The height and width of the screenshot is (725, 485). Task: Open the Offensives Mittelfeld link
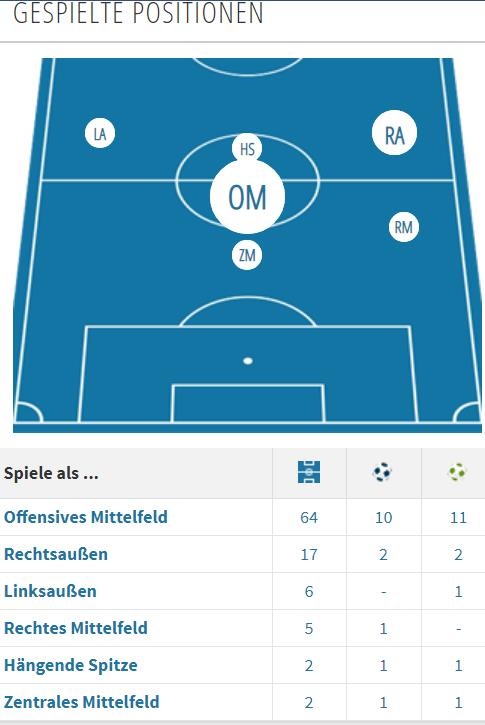pos(86,517)
